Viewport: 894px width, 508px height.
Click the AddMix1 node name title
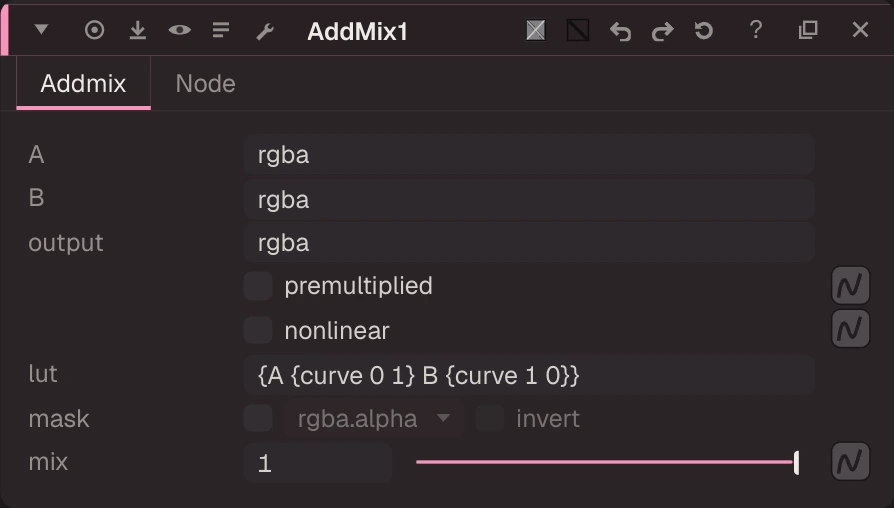357,32
